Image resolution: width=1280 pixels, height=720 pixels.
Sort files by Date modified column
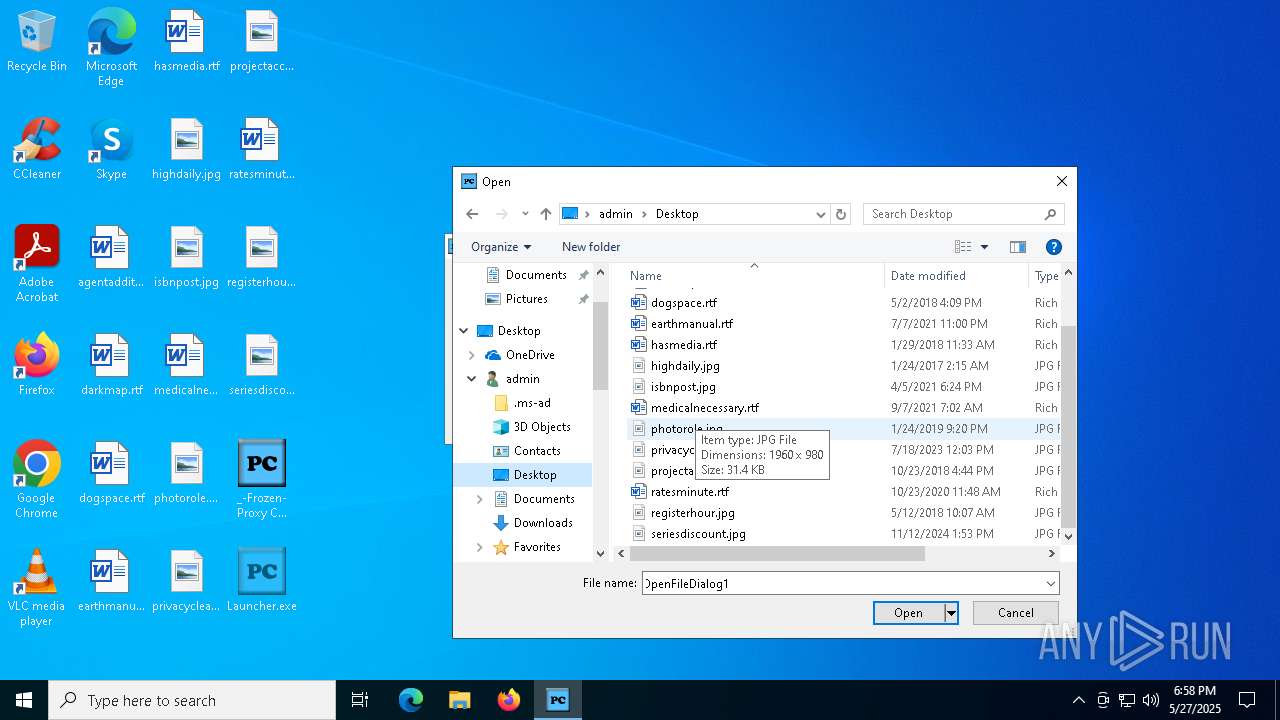[x=956, y=275]
